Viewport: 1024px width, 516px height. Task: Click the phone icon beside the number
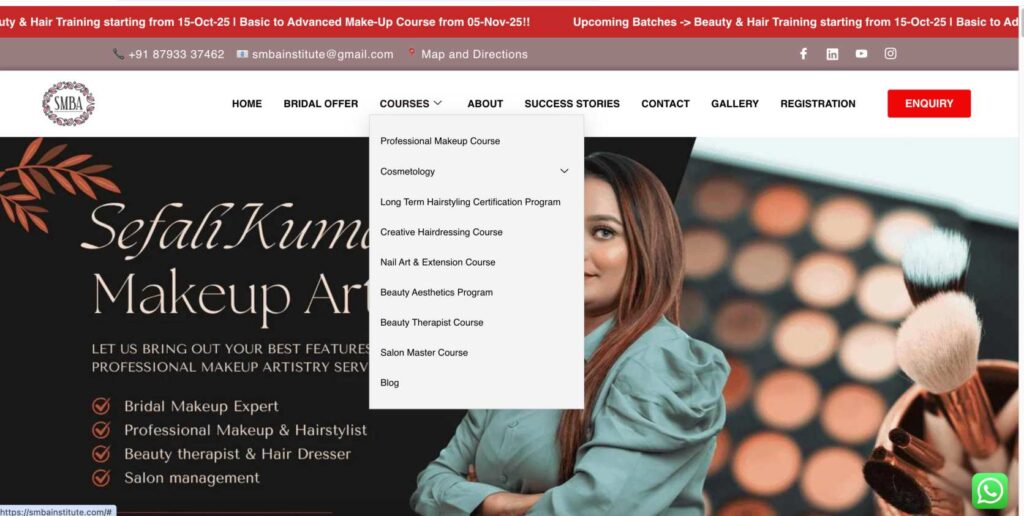pyautogui.click(x=119, y=54)
